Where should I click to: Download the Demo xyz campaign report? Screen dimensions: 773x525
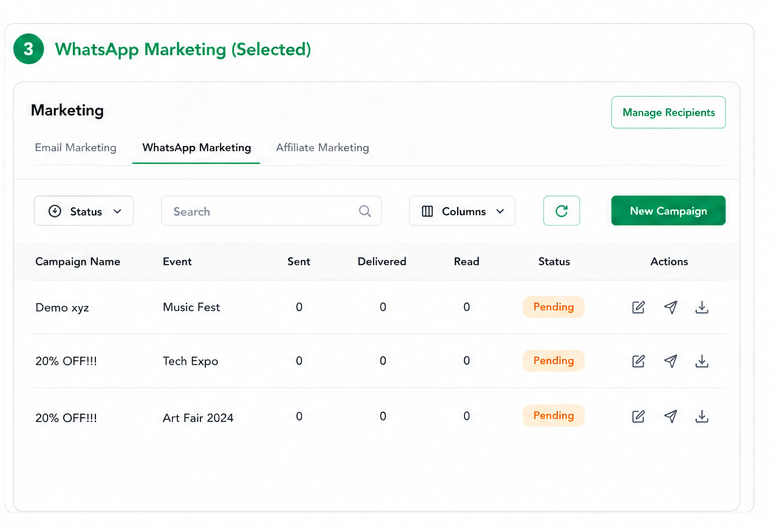(702, 307)
